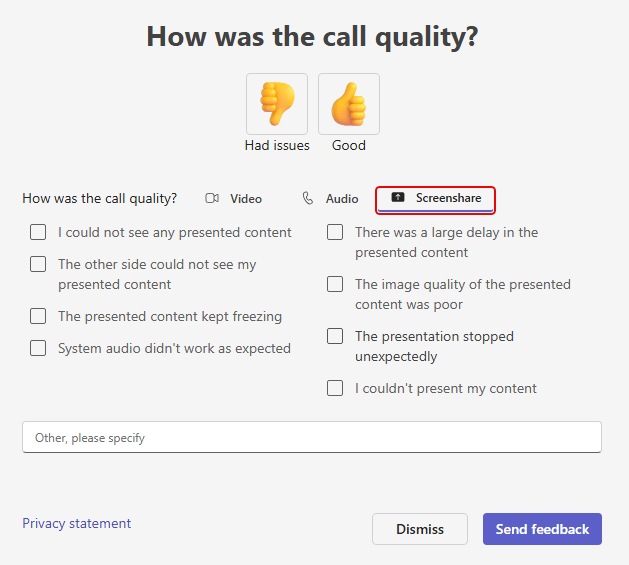Viewport: 629px width, 565px height.
Task: Tick the 'large delay in presented content' checkbox
Action: (x=335, y=232)
